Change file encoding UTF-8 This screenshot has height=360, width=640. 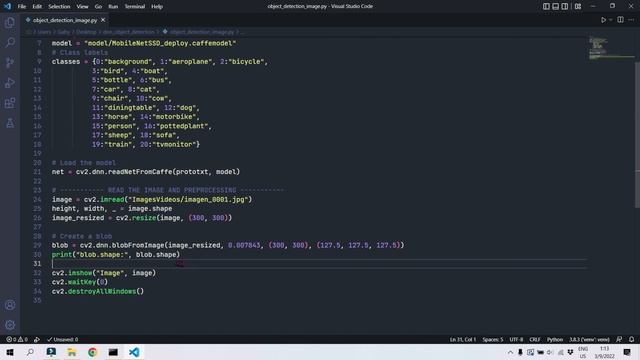pos(516,339)
